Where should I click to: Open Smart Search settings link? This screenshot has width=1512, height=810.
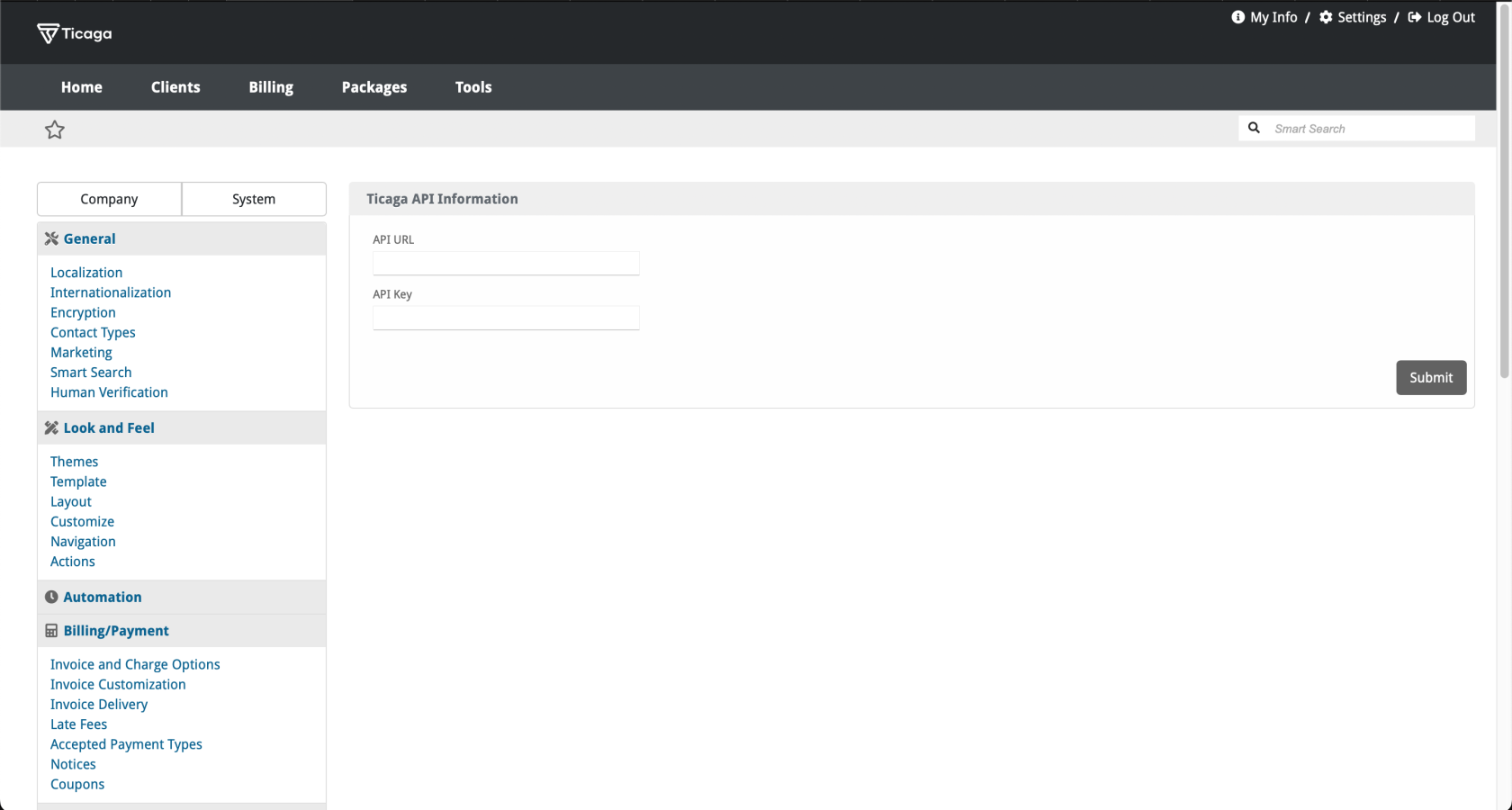(91, 373)
